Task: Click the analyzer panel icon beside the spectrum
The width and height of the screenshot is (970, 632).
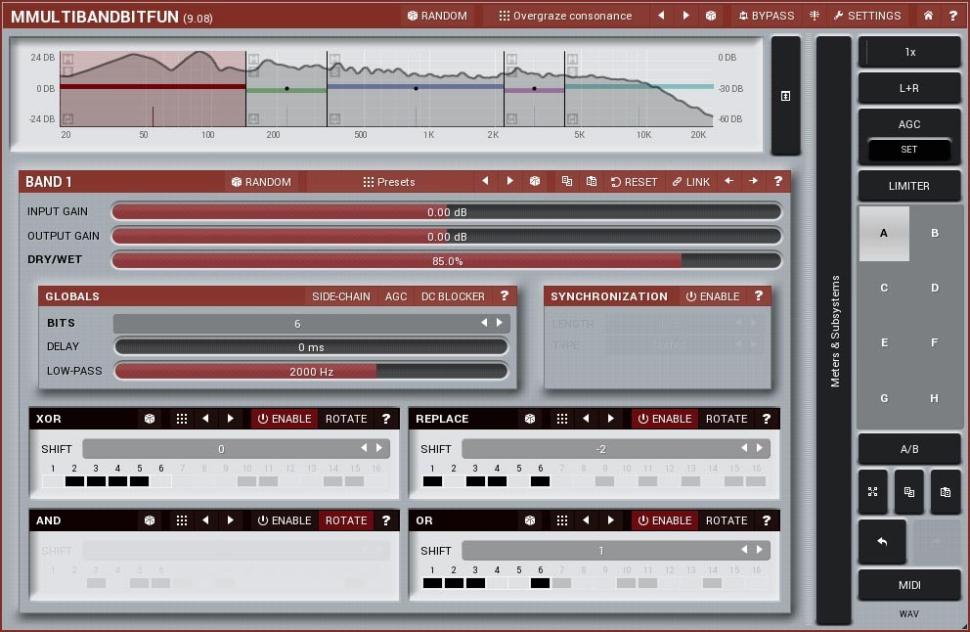Action: coord(785,96)
